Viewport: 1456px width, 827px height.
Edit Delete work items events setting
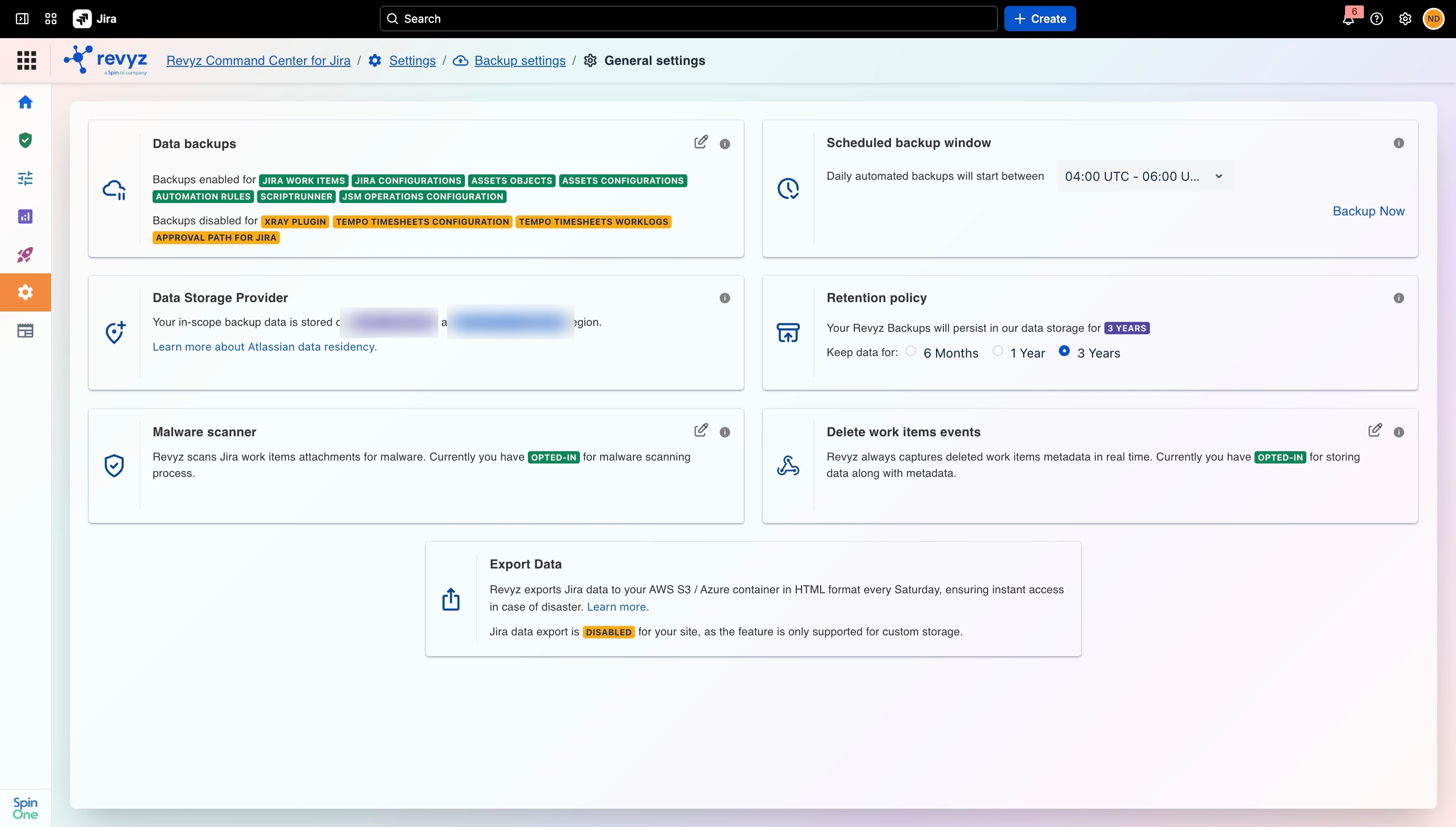(x=1375, y=430)
